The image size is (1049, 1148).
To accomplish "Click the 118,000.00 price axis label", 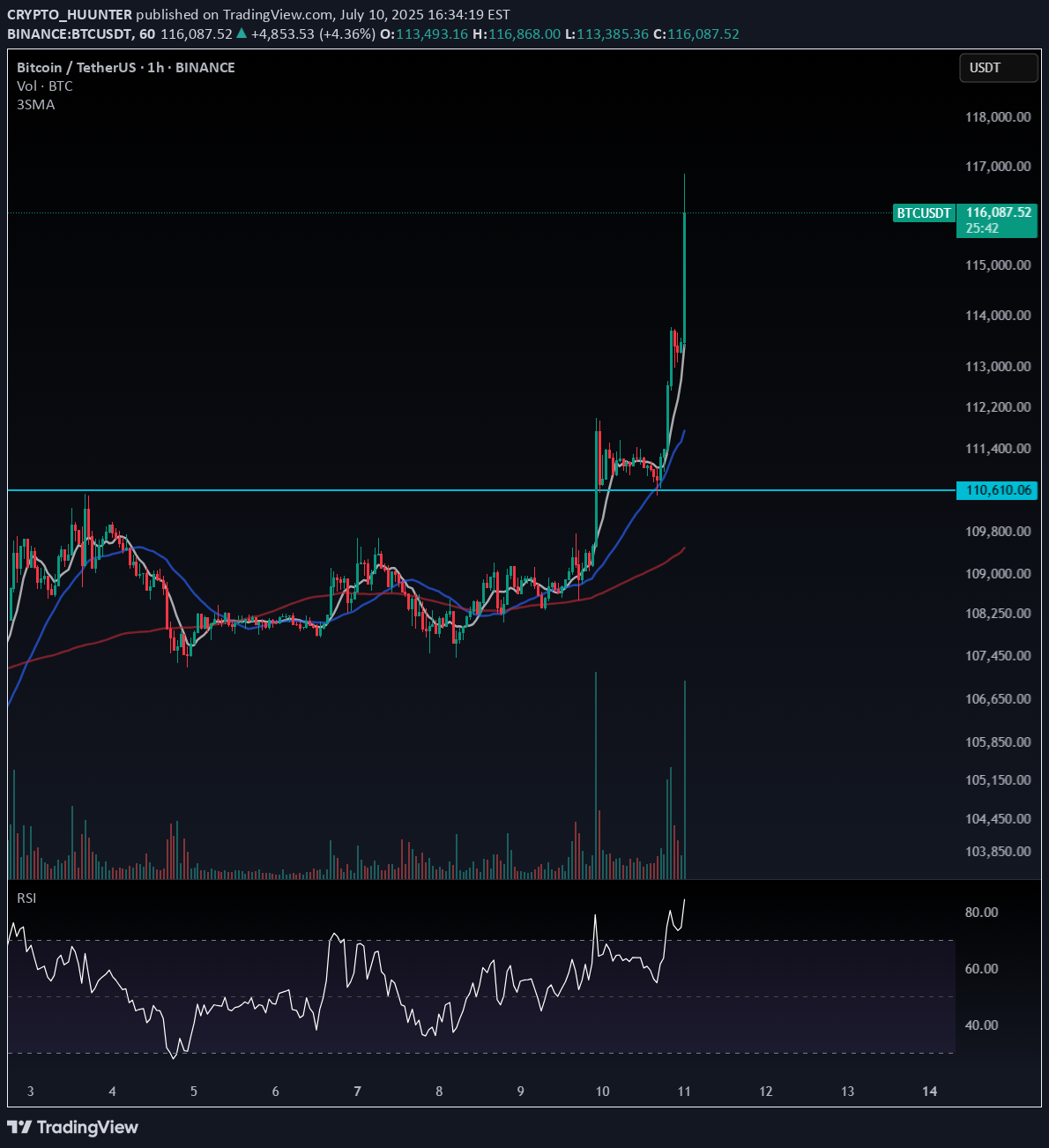I will pyautogui.click(x=999, y=116).
